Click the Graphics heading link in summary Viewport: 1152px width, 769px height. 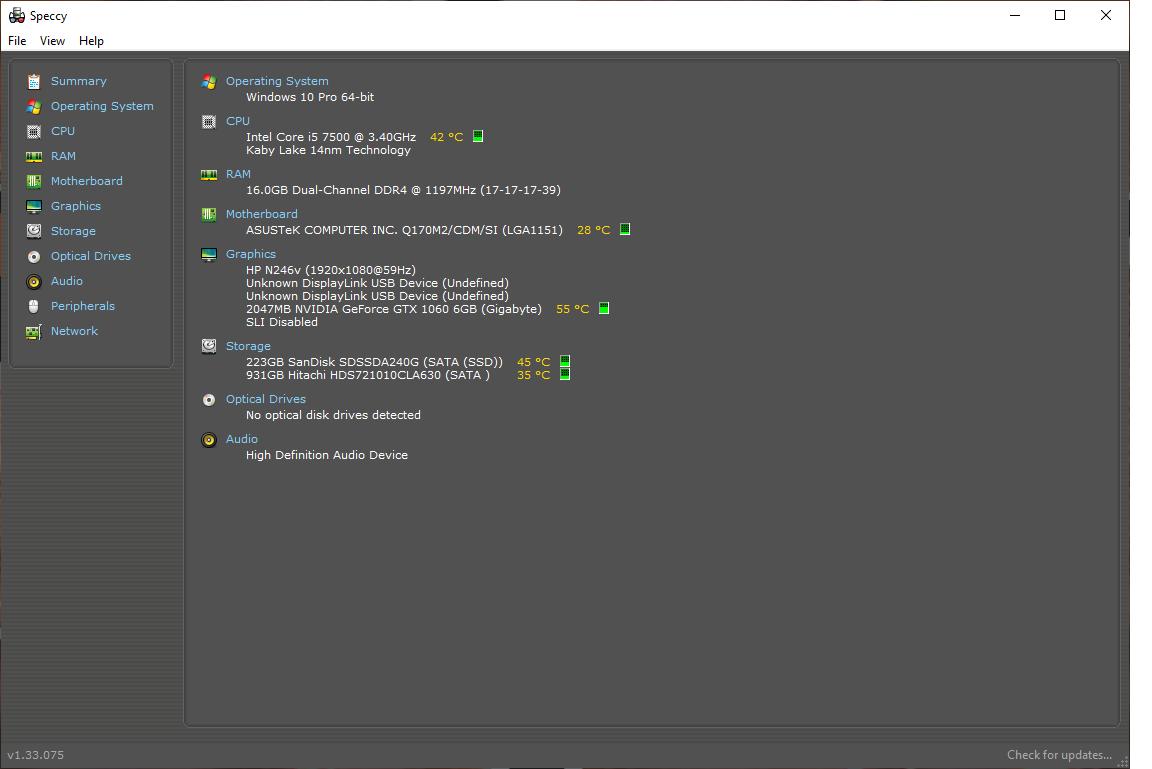pyautogui.click(x=251, y=254)
